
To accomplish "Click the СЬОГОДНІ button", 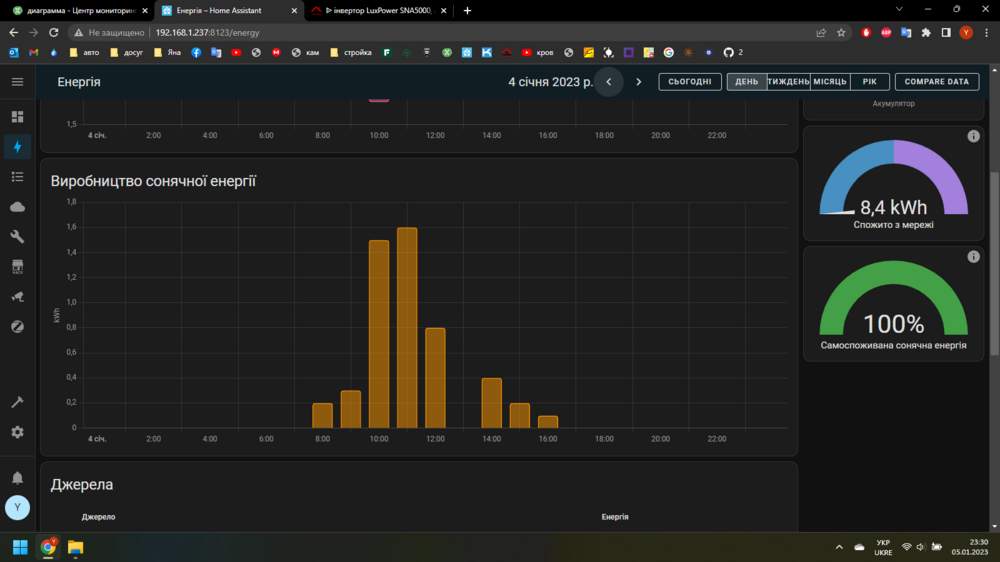I will tap(690, 82).
